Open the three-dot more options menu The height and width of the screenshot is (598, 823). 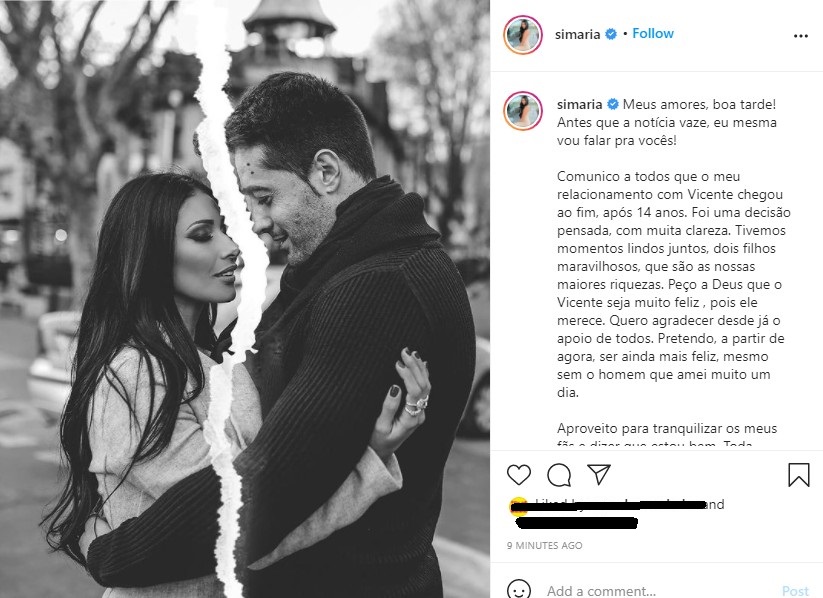(800, 36)
